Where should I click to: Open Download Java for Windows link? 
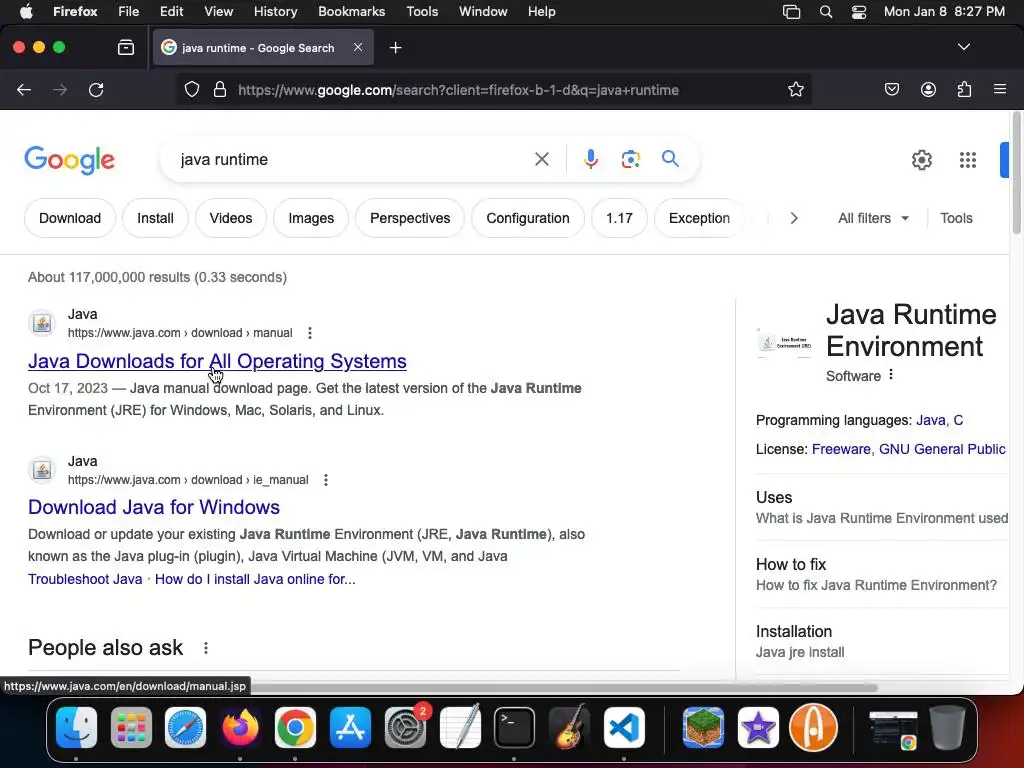pyautogui.click(x=153, y=507)
